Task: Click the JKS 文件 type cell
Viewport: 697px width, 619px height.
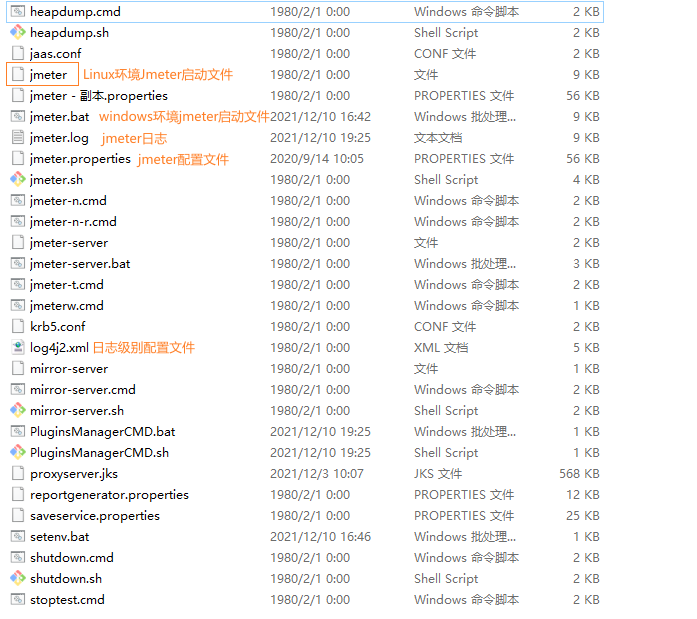Action: (x=438, y=474)
